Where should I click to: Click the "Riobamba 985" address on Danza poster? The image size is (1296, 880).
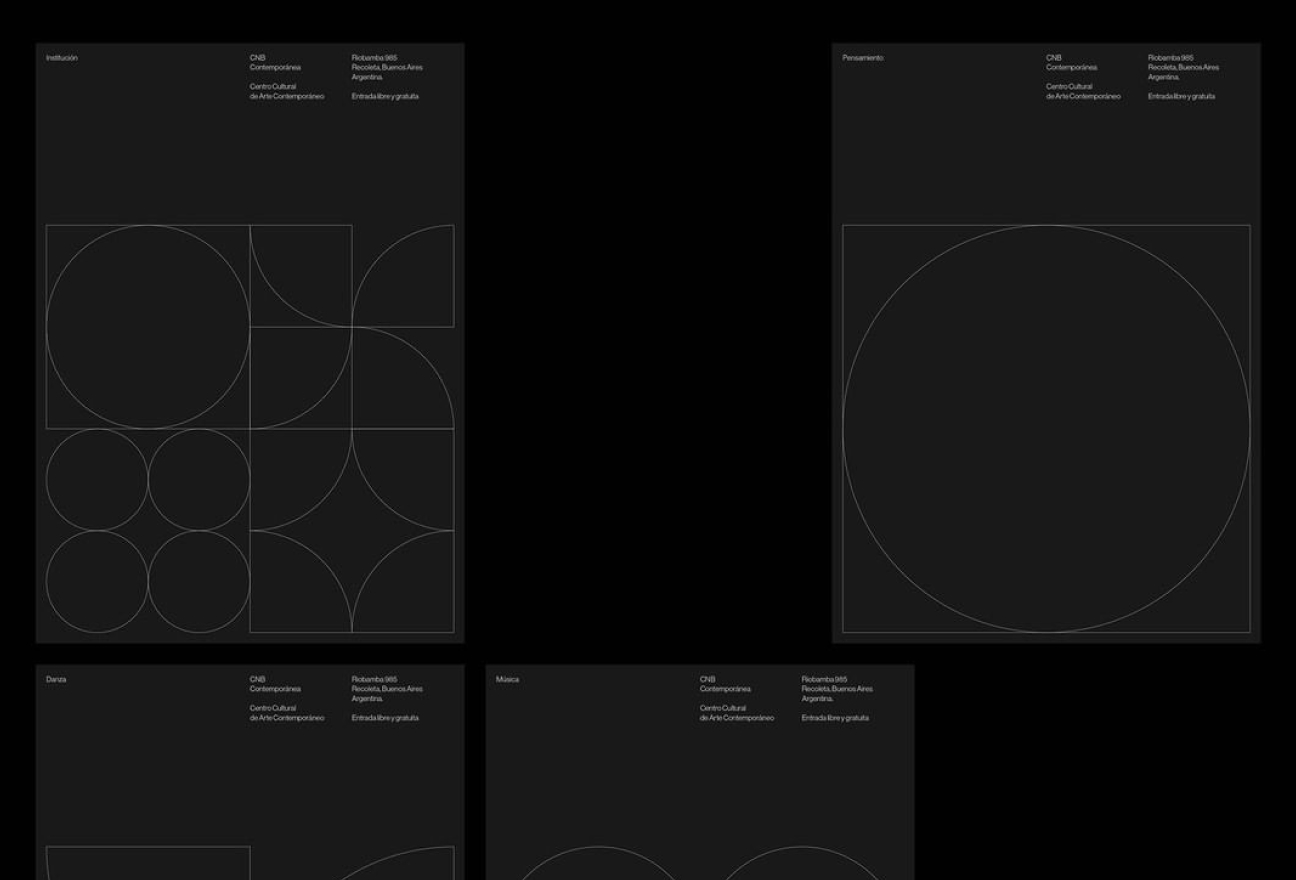pos(387,689)
